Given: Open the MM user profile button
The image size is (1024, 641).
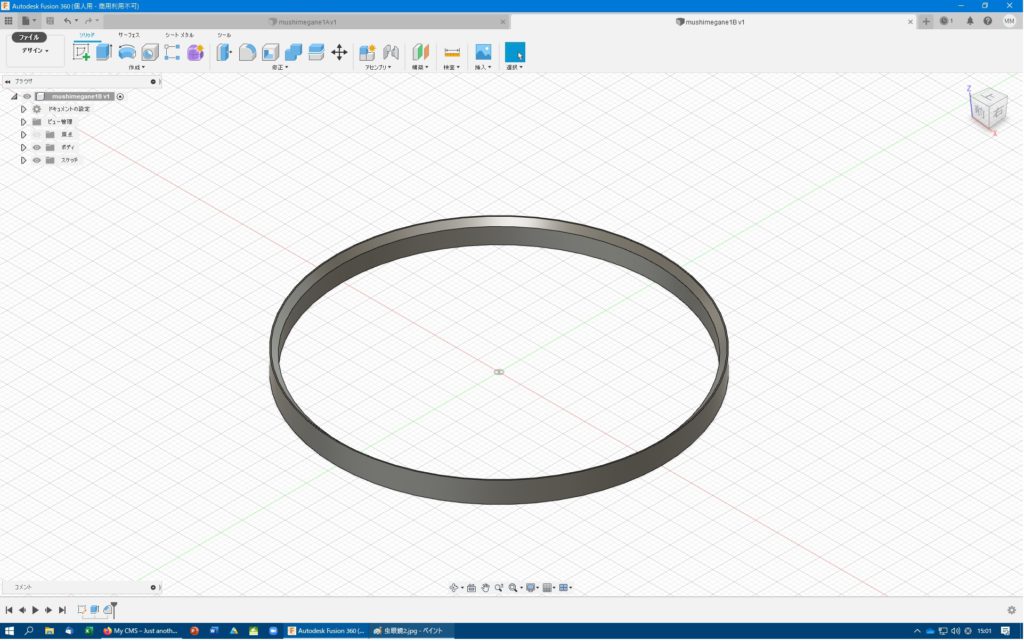Looking at the screenshot, I should pyautogui.click(x=1009, y=21).
